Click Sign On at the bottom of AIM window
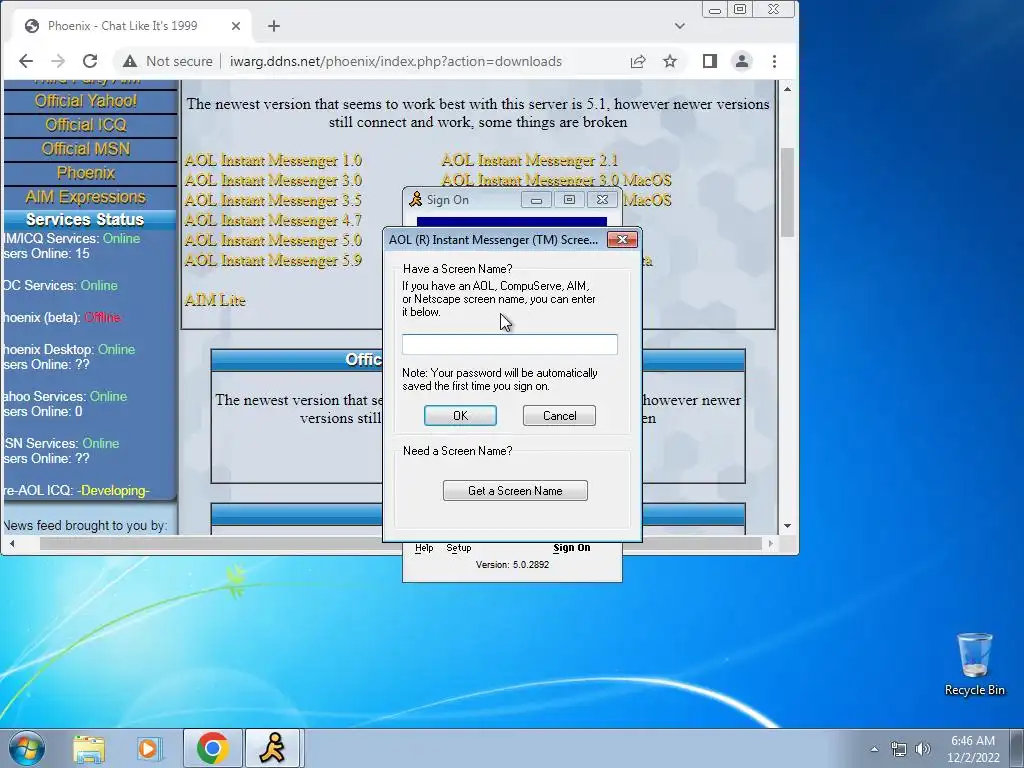Viewport: 1024px width, 768px height. click(x=571, y=548)
